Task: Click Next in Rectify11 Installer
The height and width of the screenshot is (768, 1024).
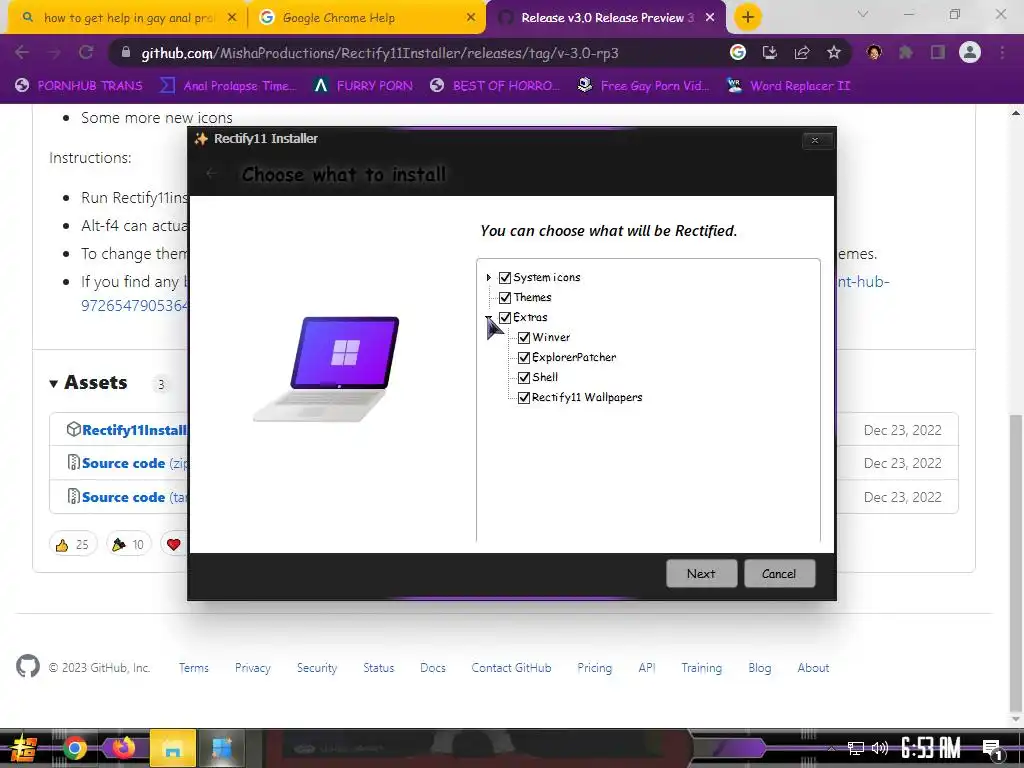Action: [701, 573]
